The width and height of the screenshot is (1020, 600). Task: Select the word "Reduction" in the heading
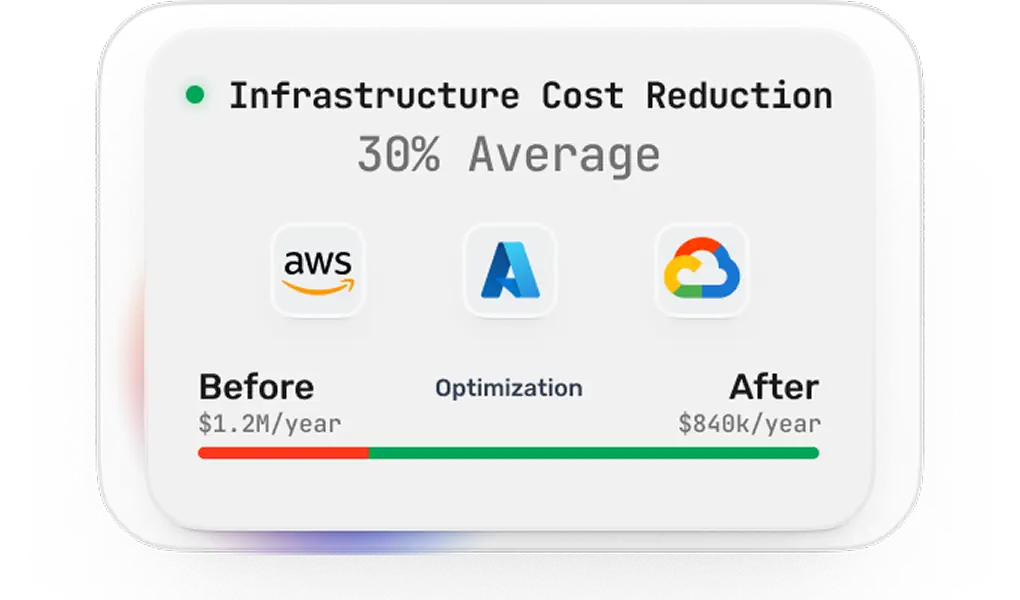(x=739, y=96)
